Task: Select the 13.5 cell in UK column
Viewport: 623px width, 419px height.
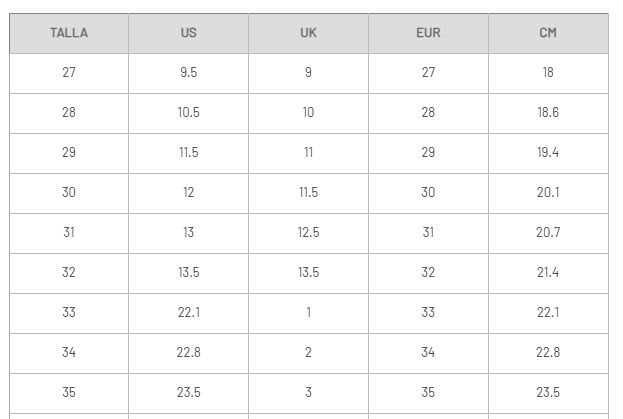Action: point(308,273)
